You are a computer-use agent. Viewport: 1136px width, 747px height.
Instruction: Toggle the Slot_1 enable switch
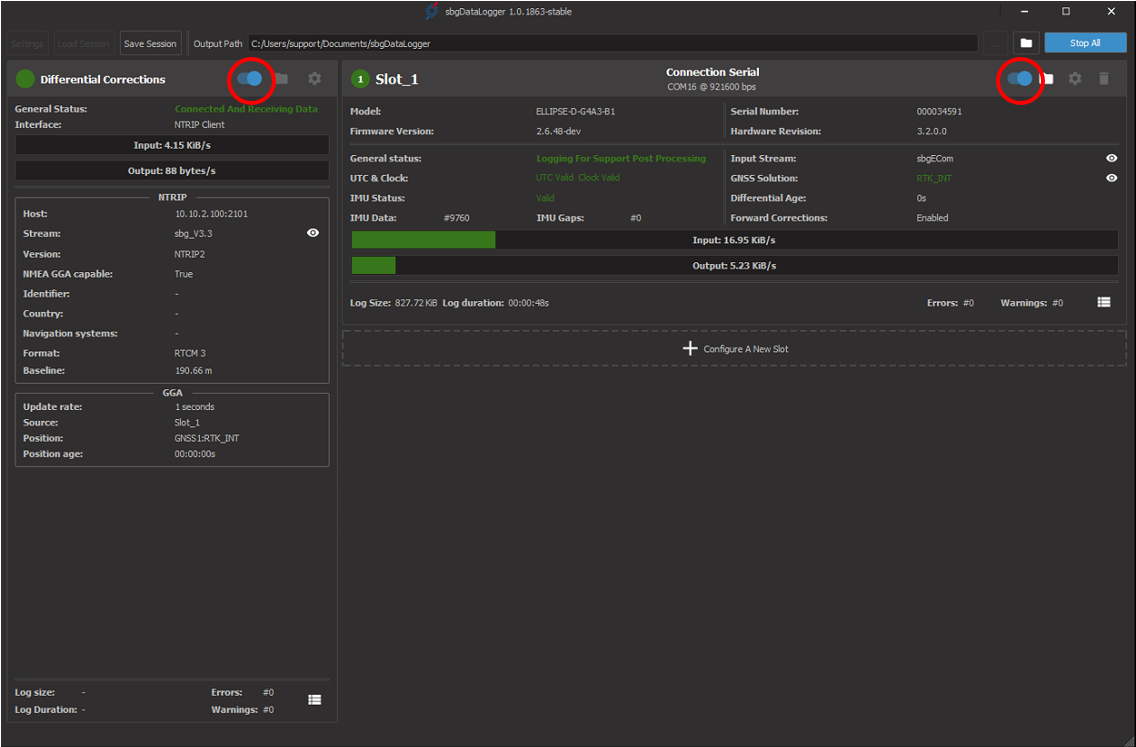point(1019,79)
